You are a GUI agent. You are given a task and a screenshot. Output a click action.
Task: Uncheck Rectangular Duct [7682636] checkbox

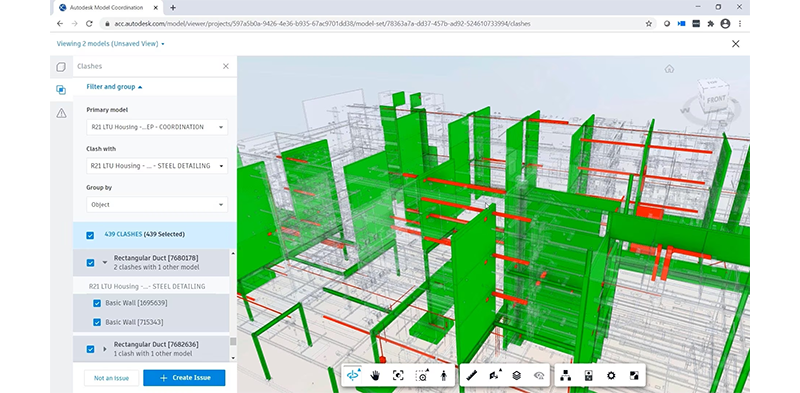tap(90, 349)
